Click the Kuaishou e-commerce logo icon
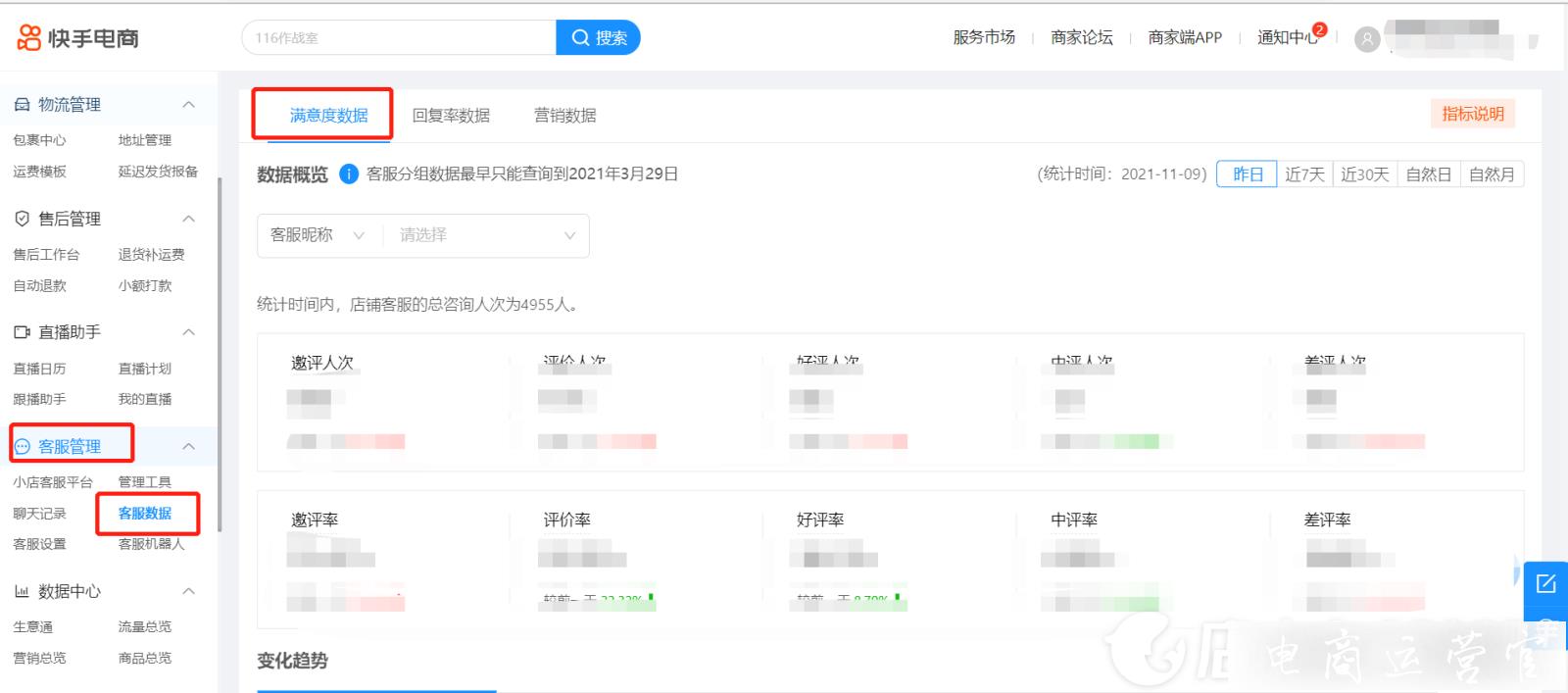The image size is (1568, 693). click(29, 38)
